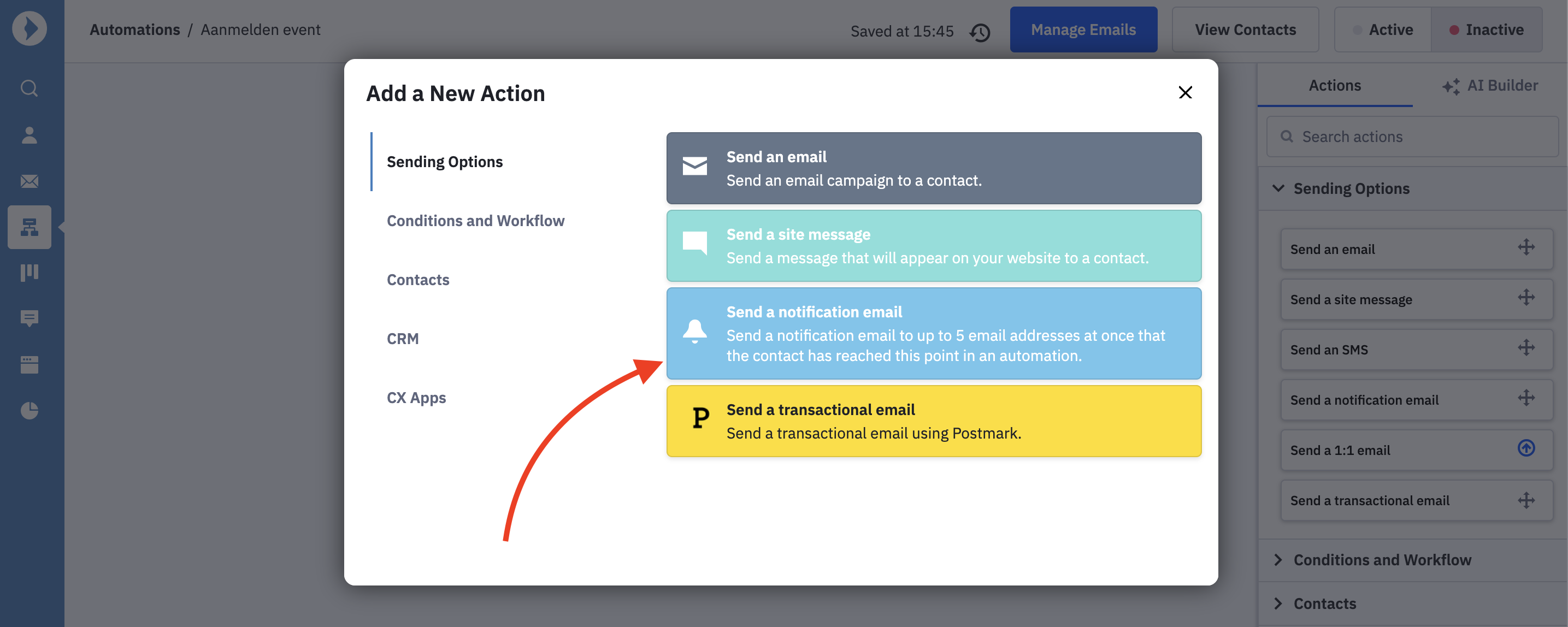Open Reports pie chart icon in sidebar
The width and height of the screenshot is (1568, 627).
tap(29, 410)
